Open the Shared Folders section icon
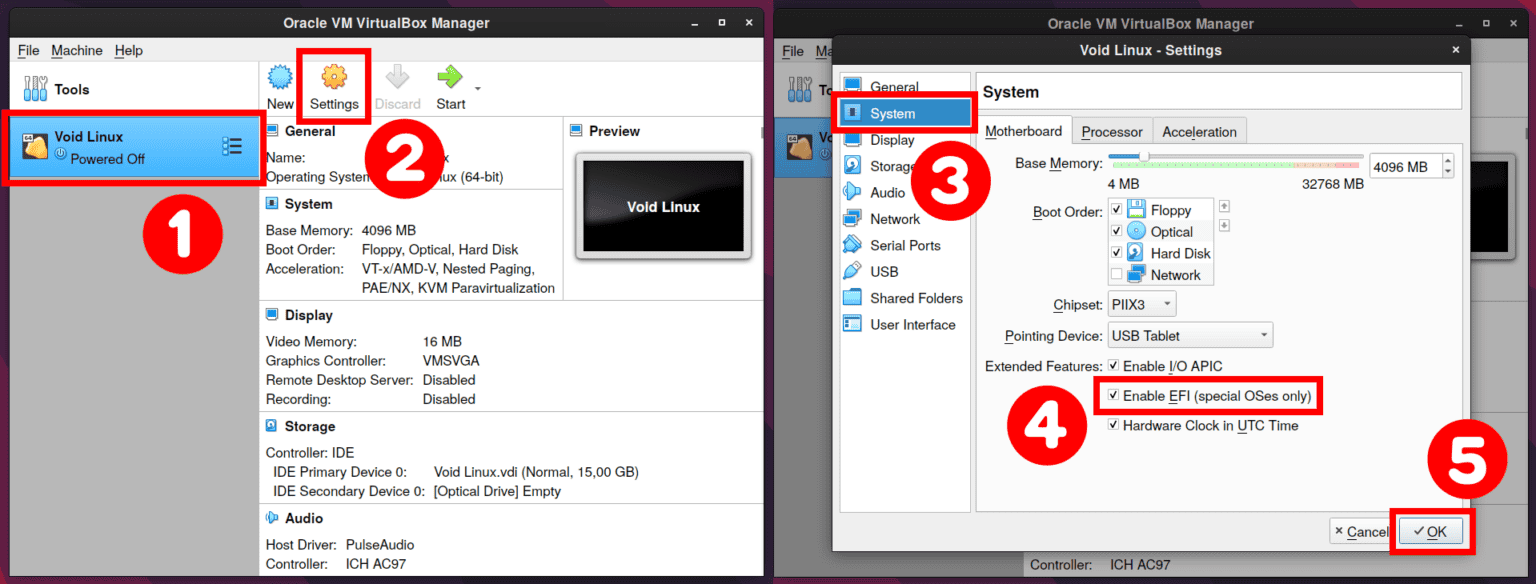This screenshot has height=584, width=1536. pyautogui.click(x=851, y=297)
